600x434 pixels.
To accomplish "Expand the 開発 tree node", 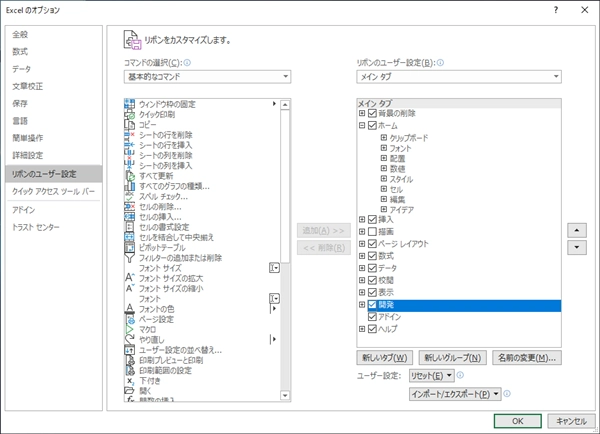I will (362, 305).
